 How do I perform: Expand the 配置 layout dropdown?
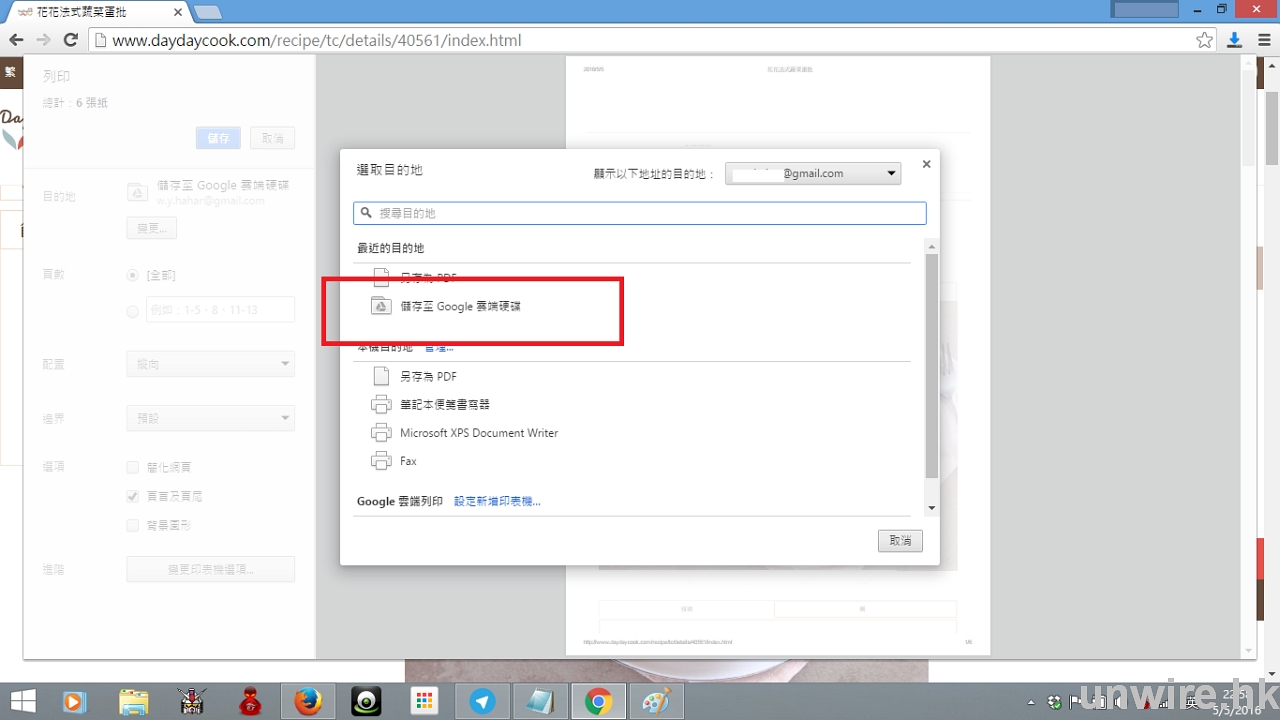[210, 364]
